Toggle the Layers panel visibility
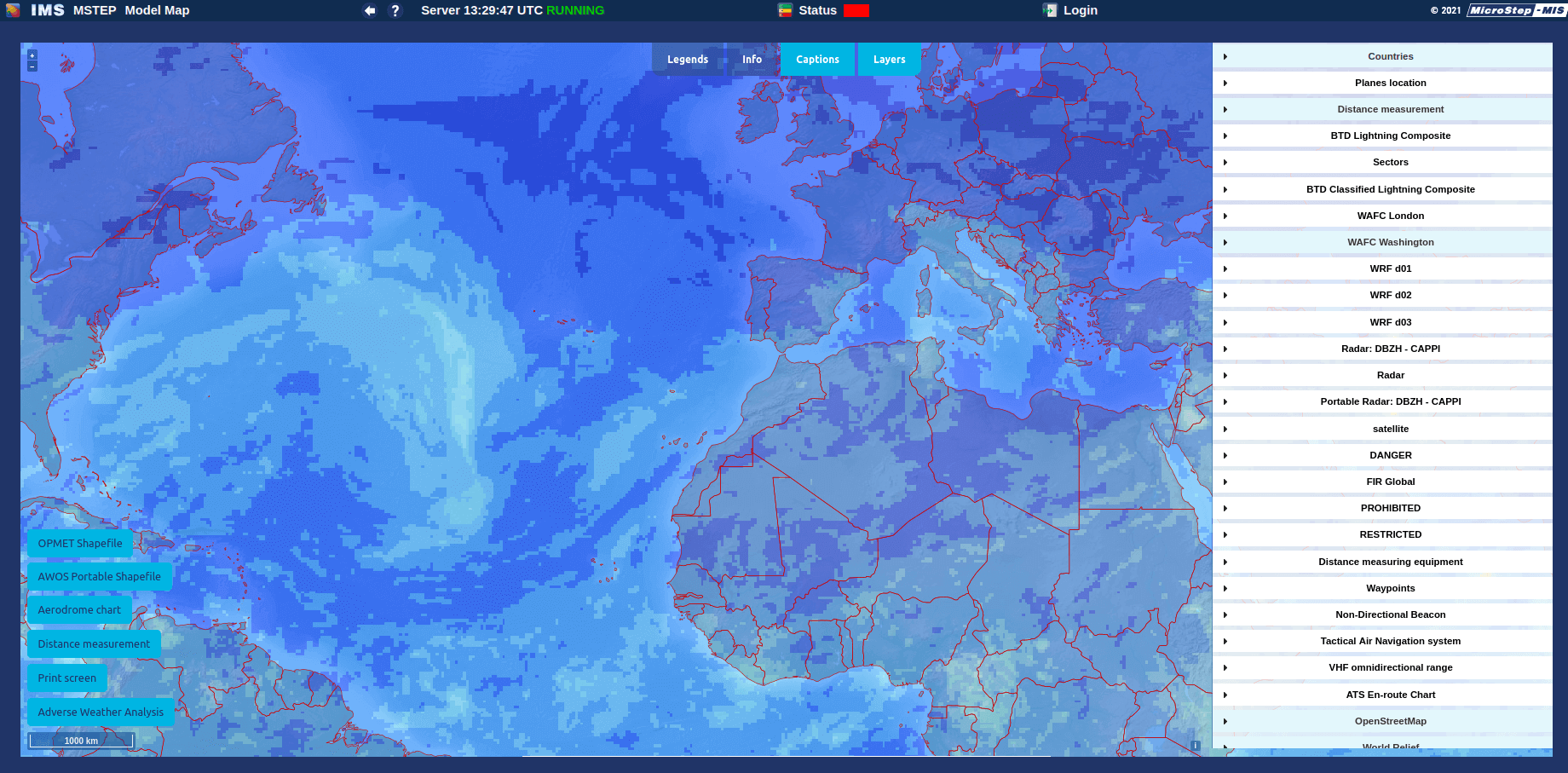The image size is (1568, 773). [x=889, y=59]
